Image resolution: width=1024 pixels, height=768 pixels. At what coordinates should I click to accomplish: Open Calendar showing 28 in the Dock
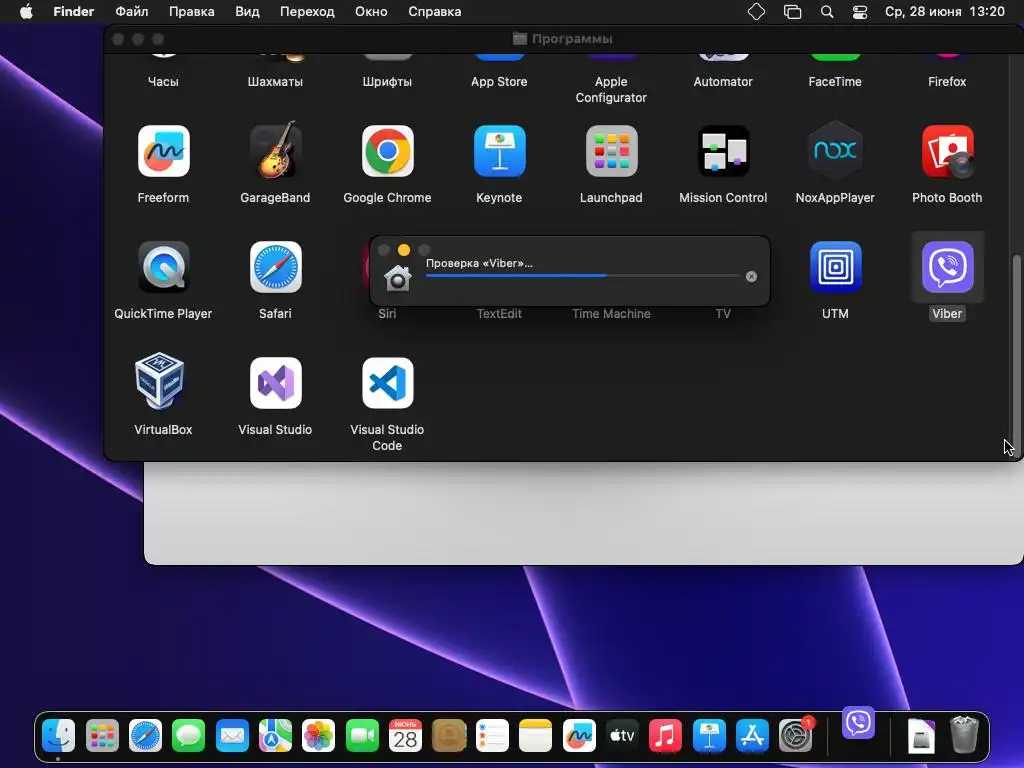405,736
